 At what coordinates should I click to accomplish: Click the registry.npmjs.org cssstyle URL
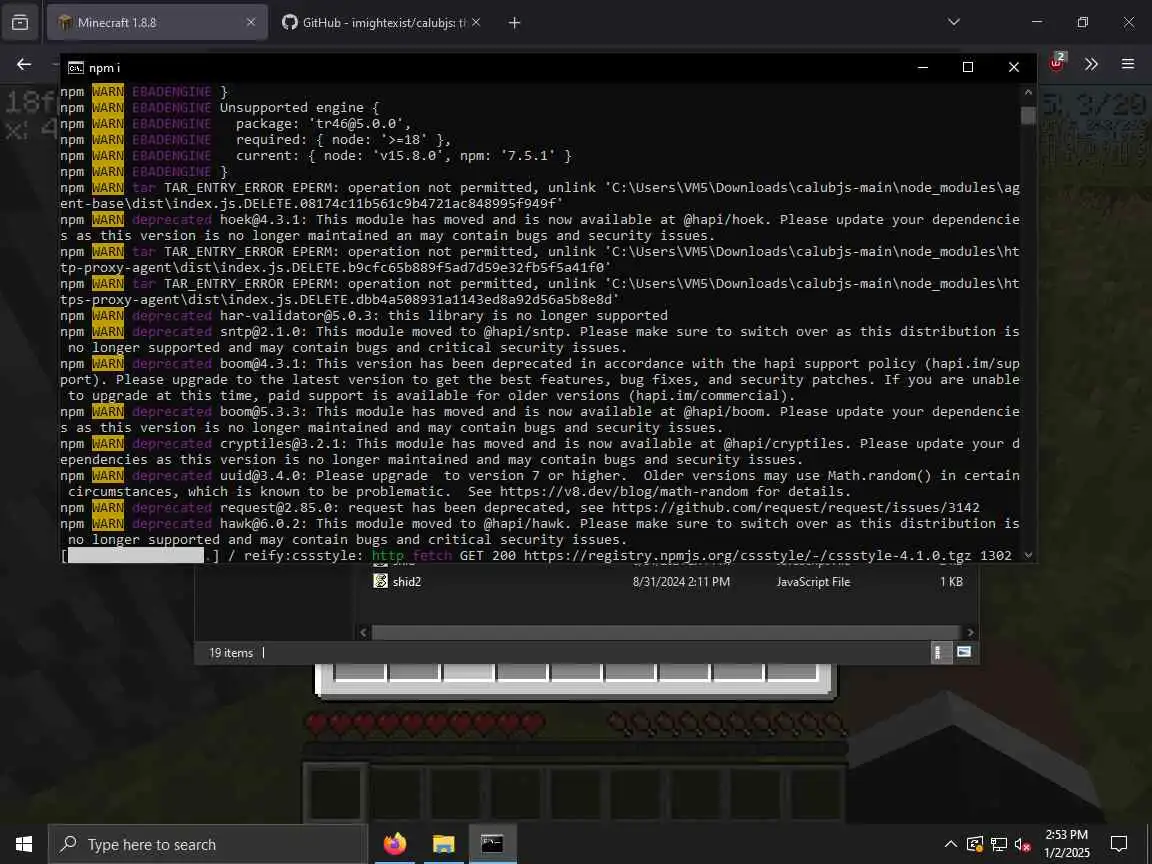[747, 555]
